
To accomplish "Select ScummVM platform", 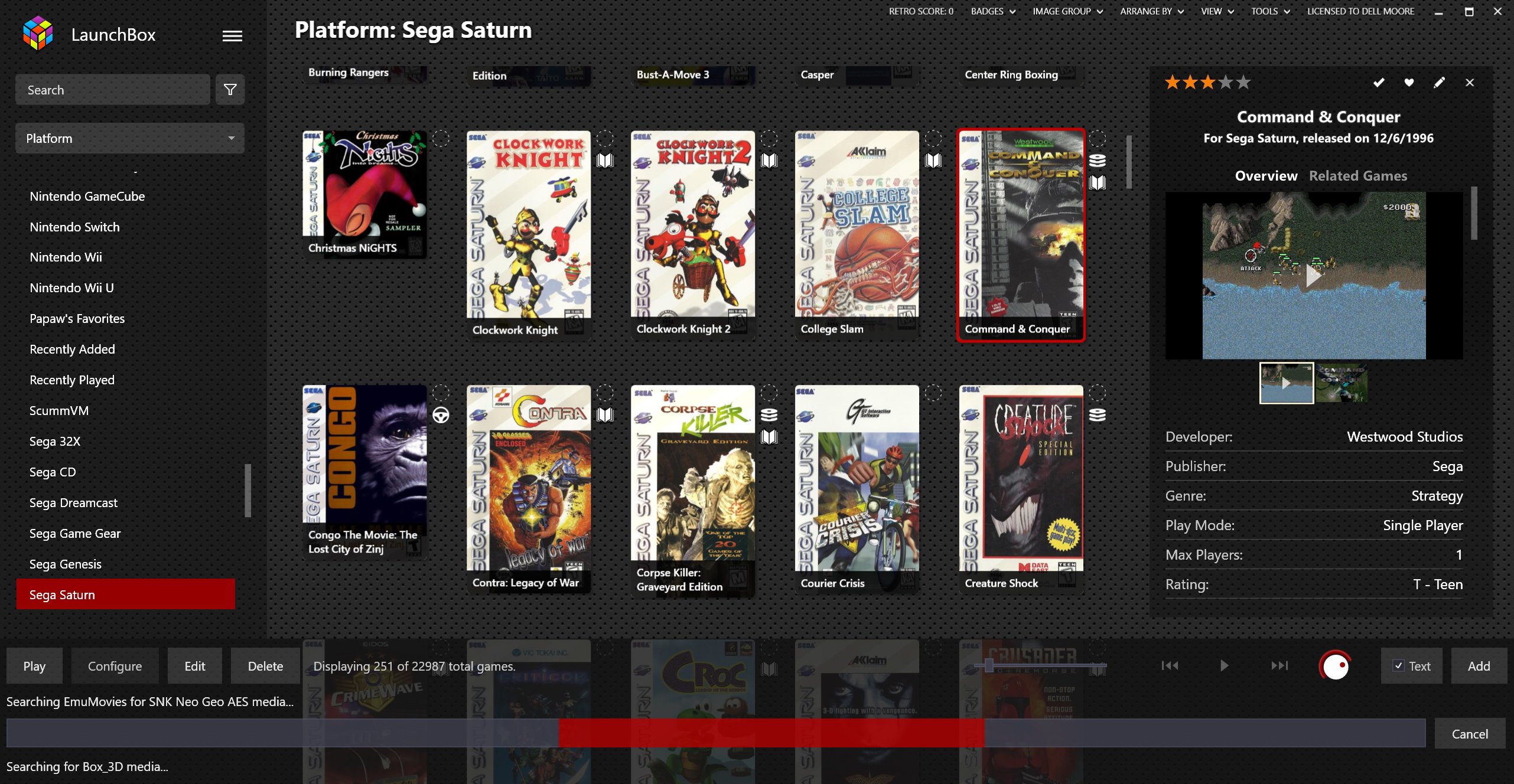I will [58, 410].
